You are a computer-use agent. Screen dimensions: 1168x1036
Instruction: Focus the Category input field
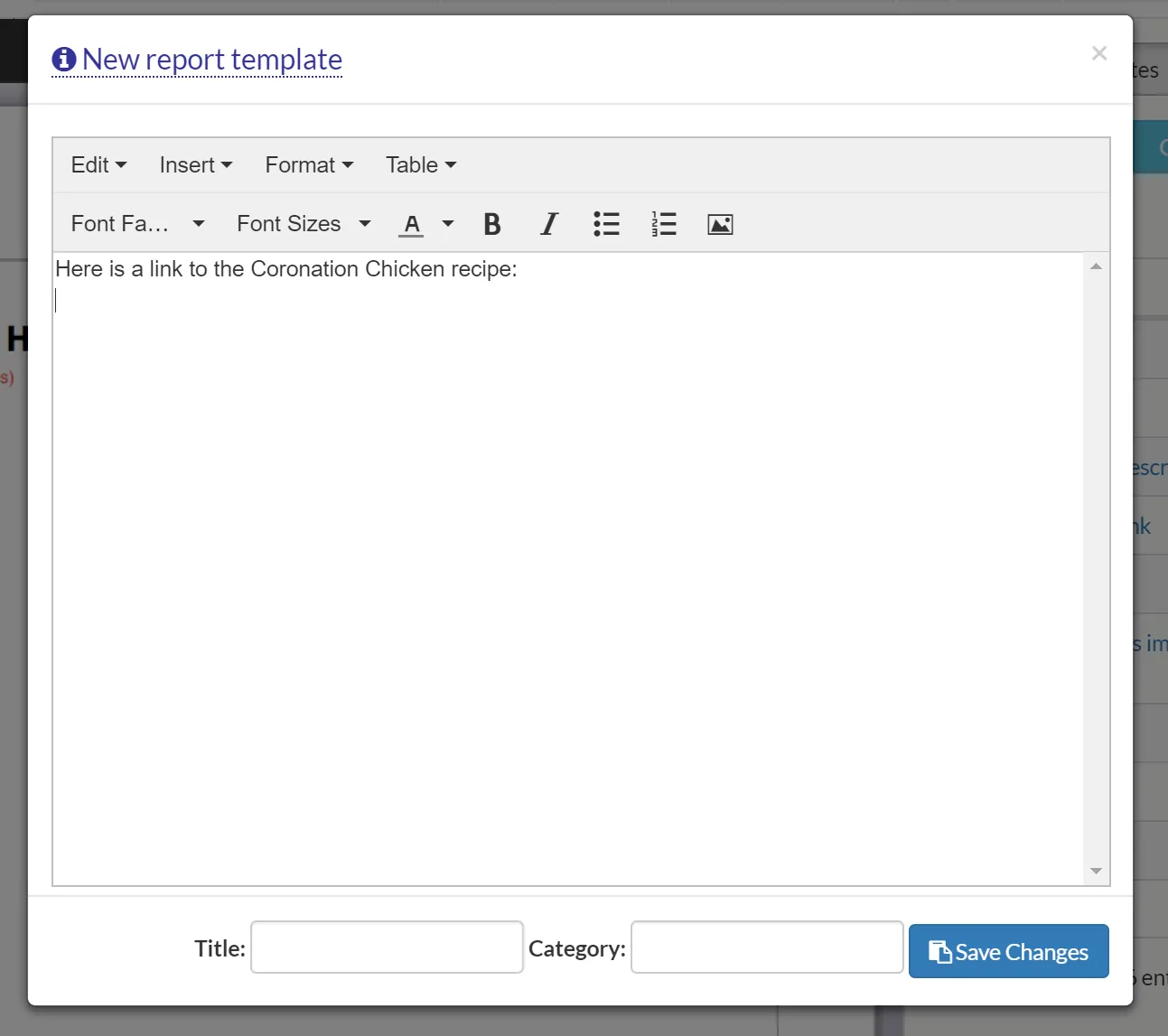(x=767, y=947)
